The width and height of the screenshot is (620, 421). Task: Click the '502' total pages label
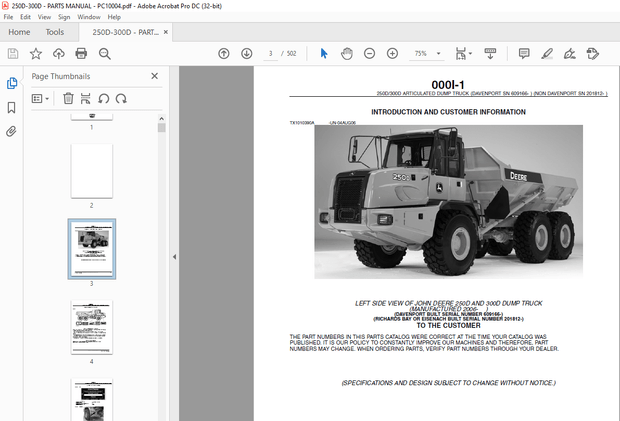291,53
